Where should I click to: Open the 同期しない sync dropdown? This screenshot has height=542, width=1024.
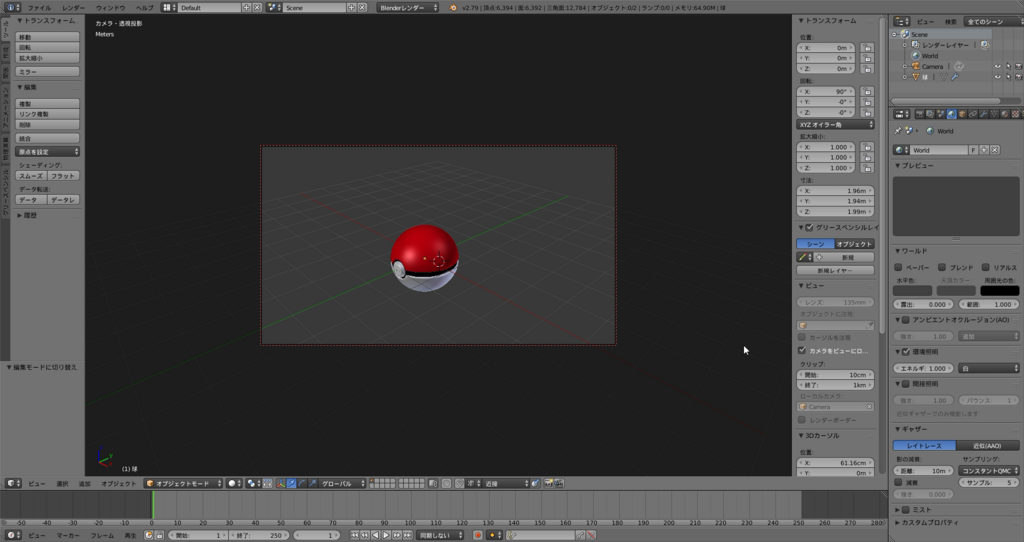click(440, 535)
